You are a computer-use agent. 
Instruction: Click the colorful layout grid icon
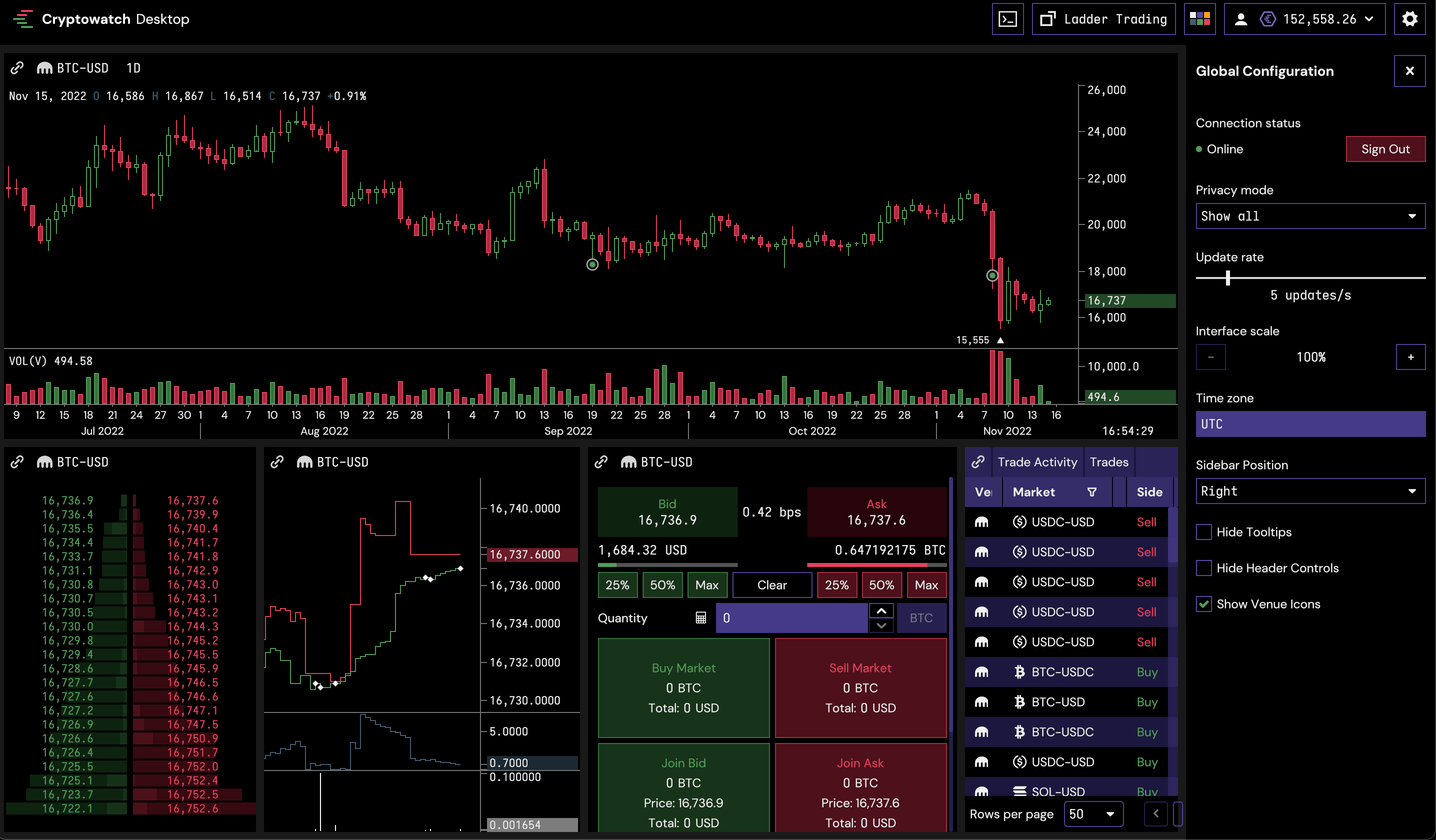tap(1199, 19)
